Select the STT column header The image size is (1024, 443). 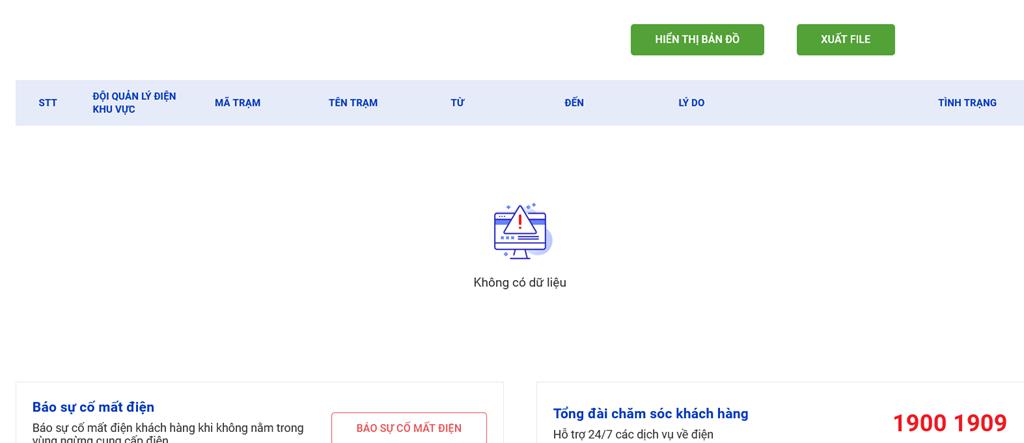48,103
